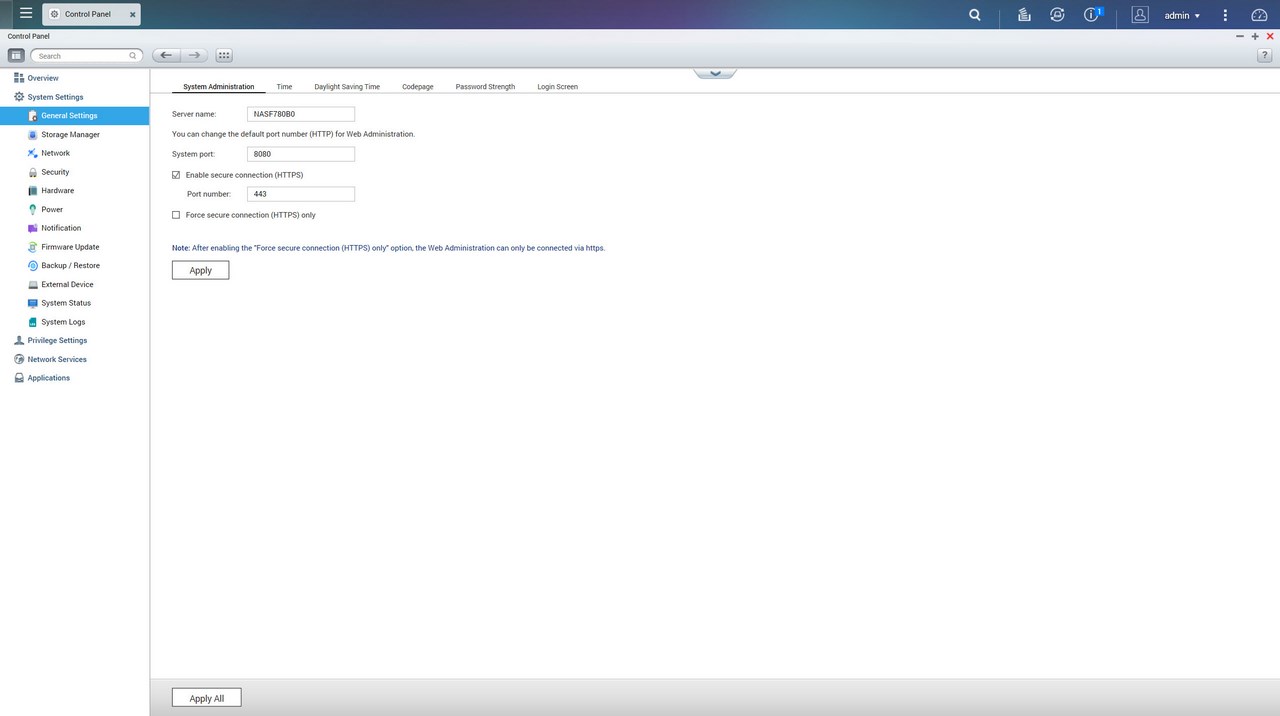Switch to the Codepage tab

click(x=418, y=87)
